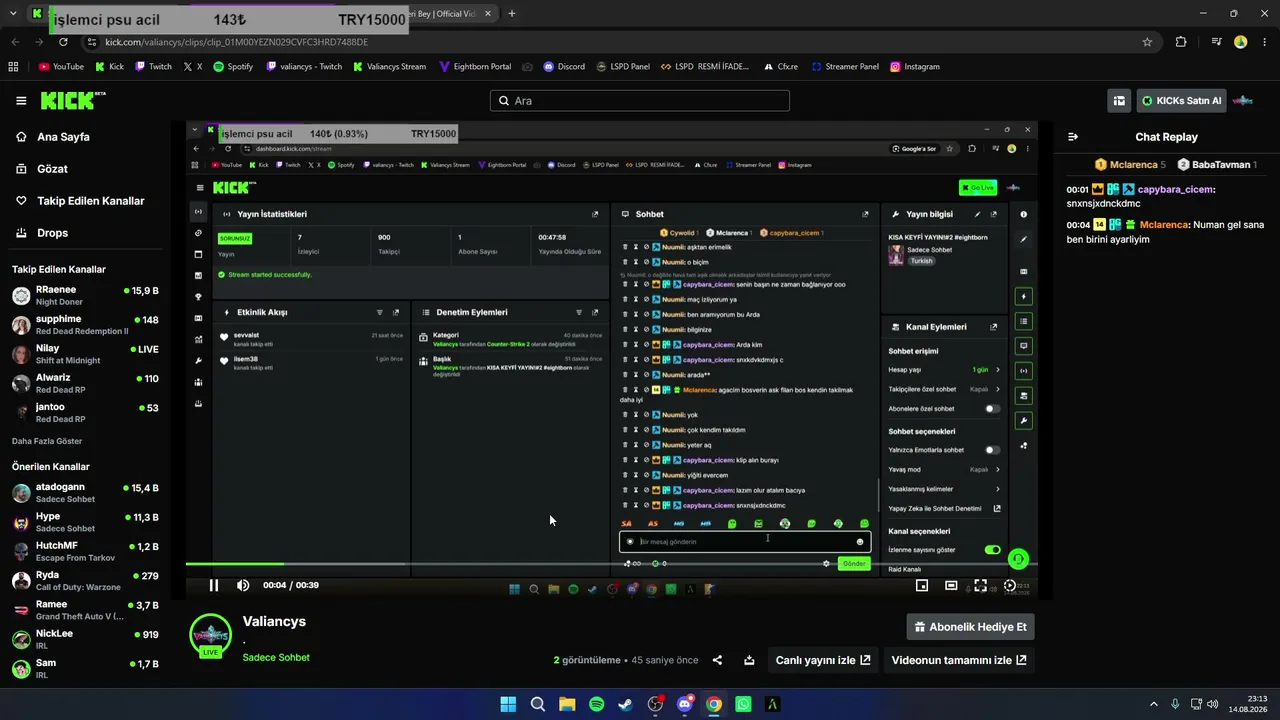1280x720 pixels.
Task: Click the Daha Fazla Göster link
Action: pyautogui.click(x=47, y=441)
